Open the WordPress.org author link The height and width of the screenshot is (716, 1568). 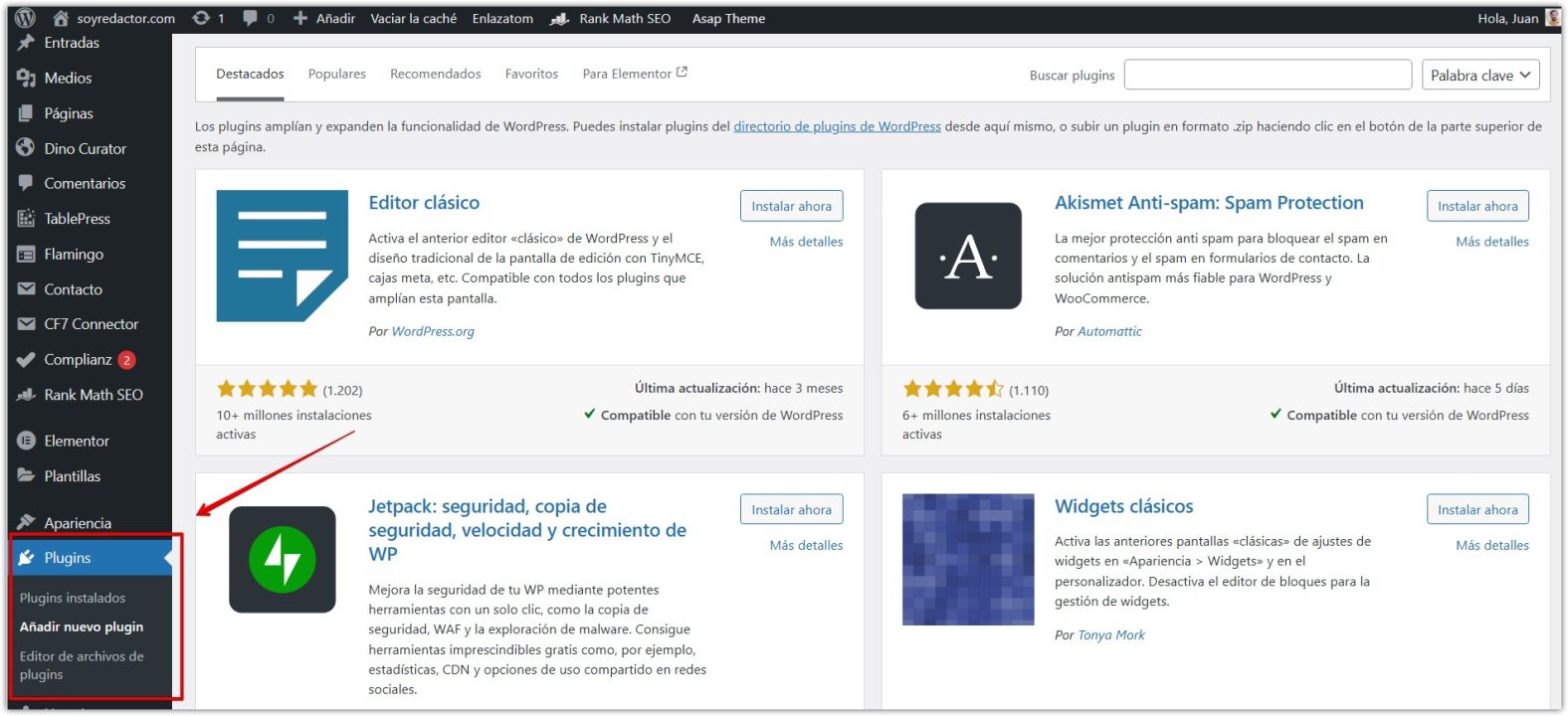point(433,331)
